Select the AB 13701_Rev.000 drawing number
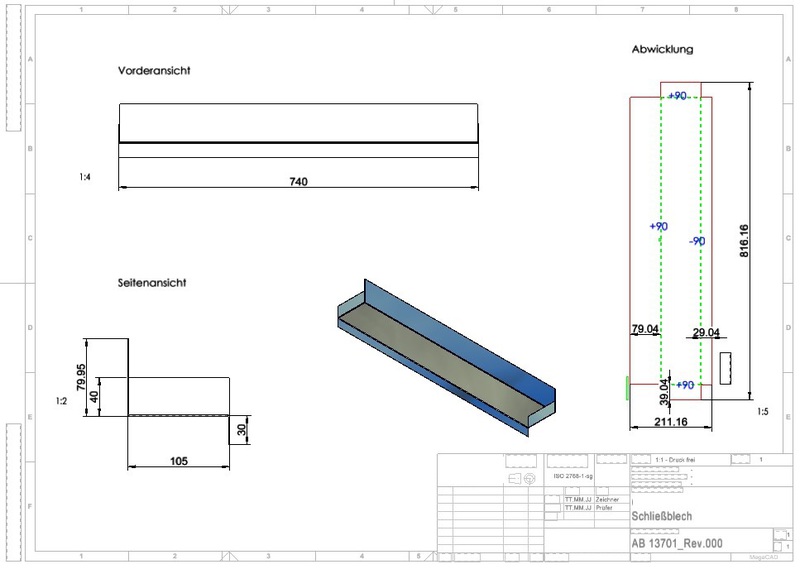The width and height of the screenshot is (800, 569). (x=675, y=543)
